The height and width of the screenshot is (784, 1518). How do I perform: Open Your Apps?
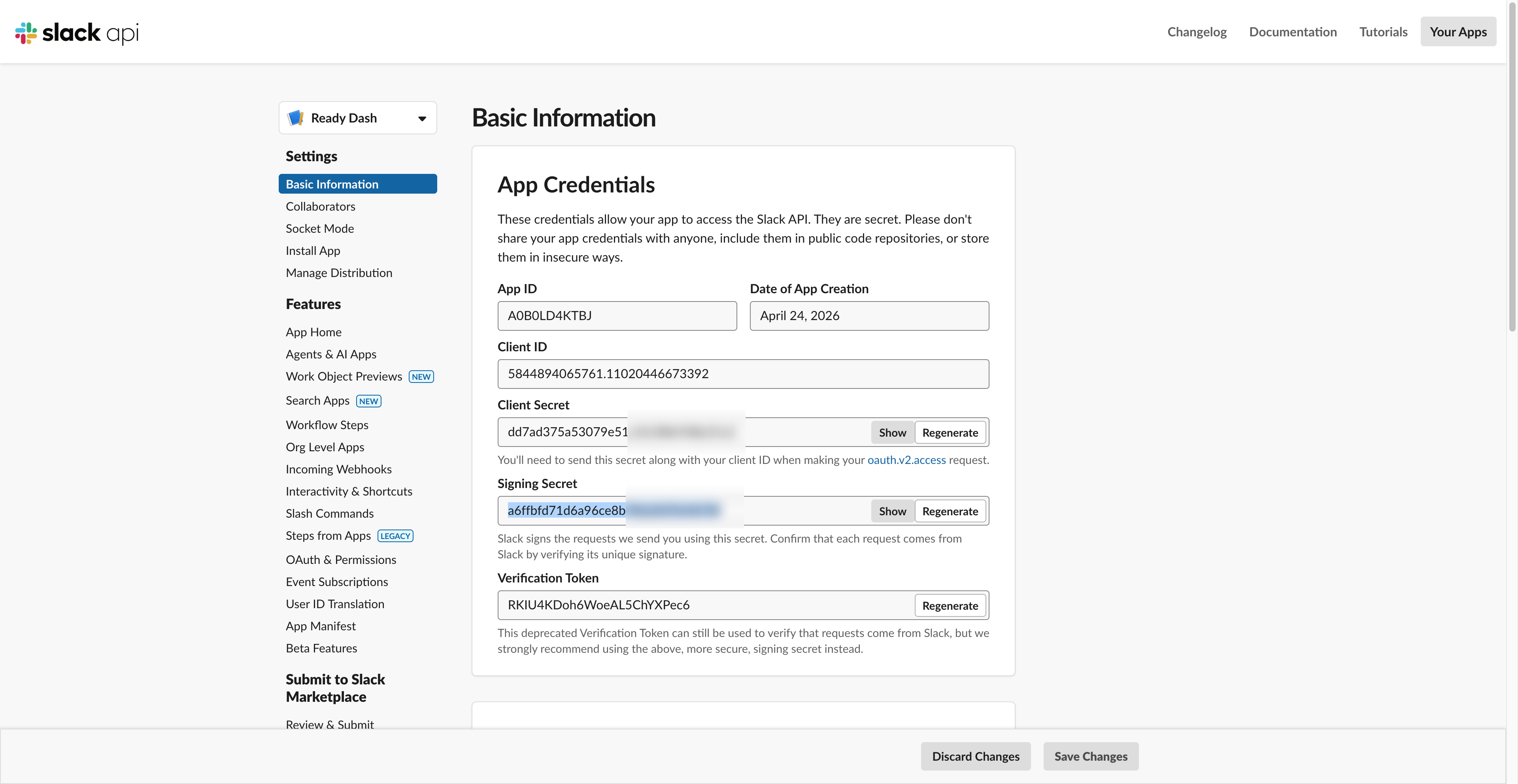point(1458,32)
